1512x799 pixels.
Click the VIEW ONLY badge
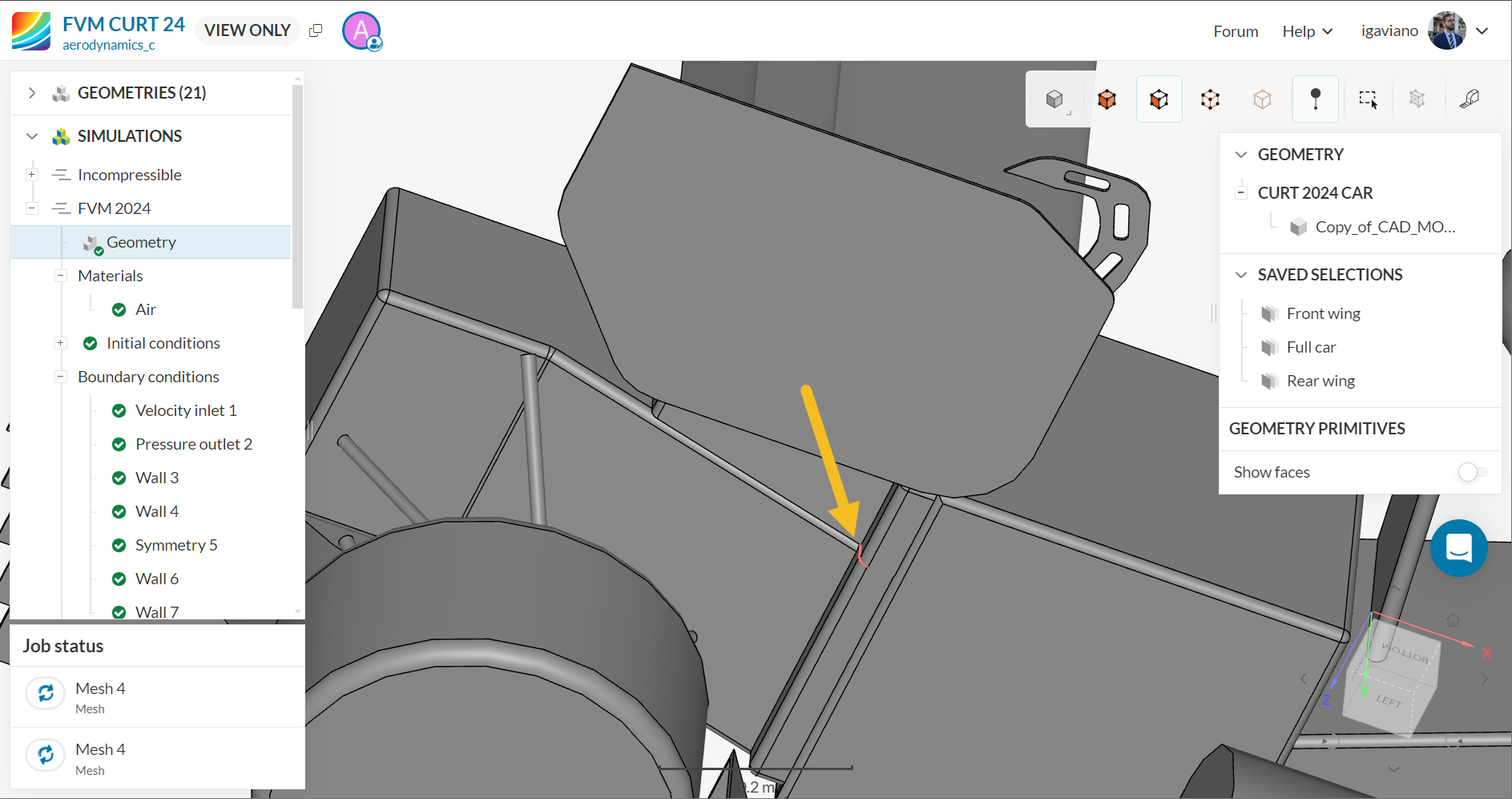[x=248, y=30]
